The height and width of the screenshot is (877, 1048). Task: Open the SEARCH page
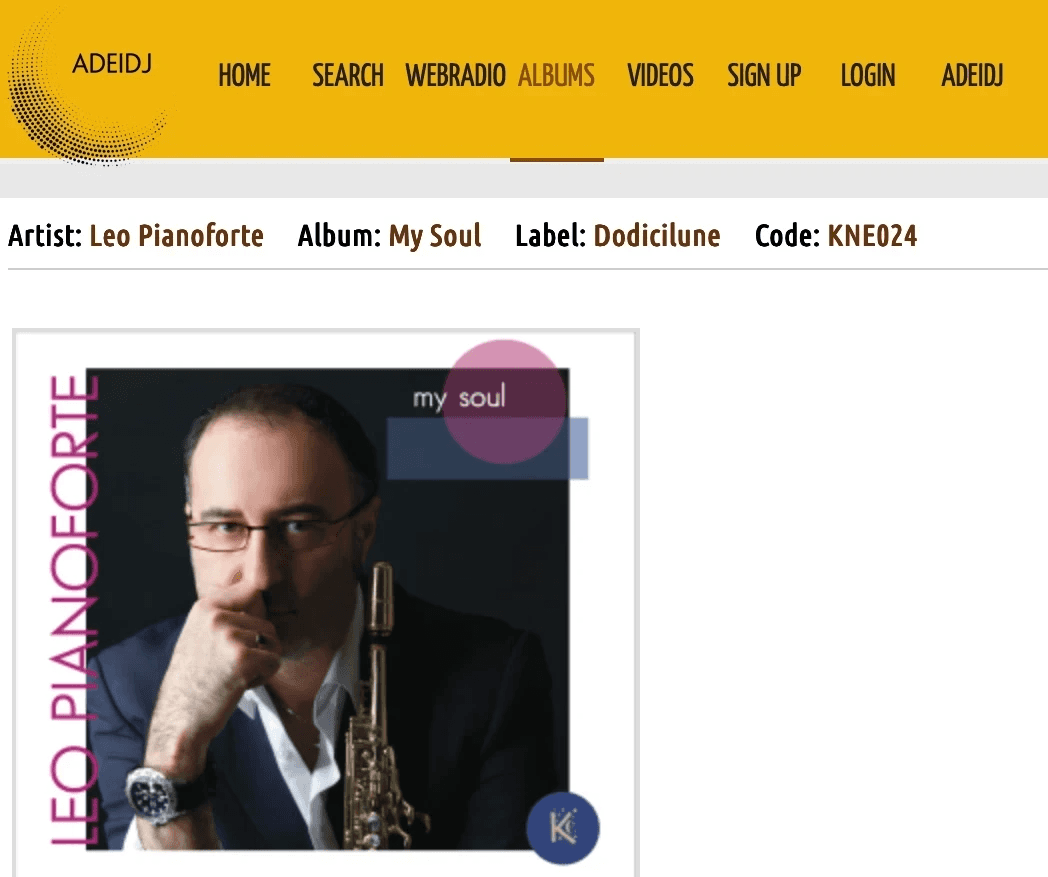click(x=348, y=75)
